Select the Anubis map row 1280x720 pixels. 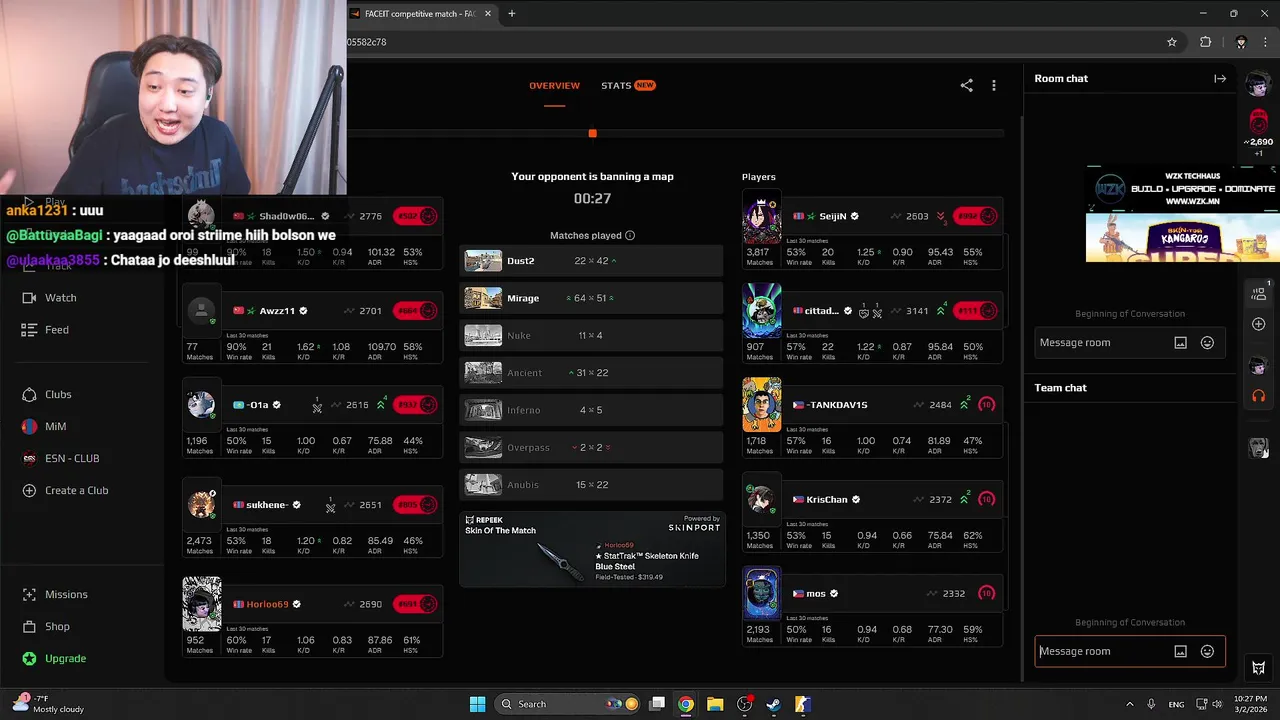pyautogui.click(x=591, y=485)
